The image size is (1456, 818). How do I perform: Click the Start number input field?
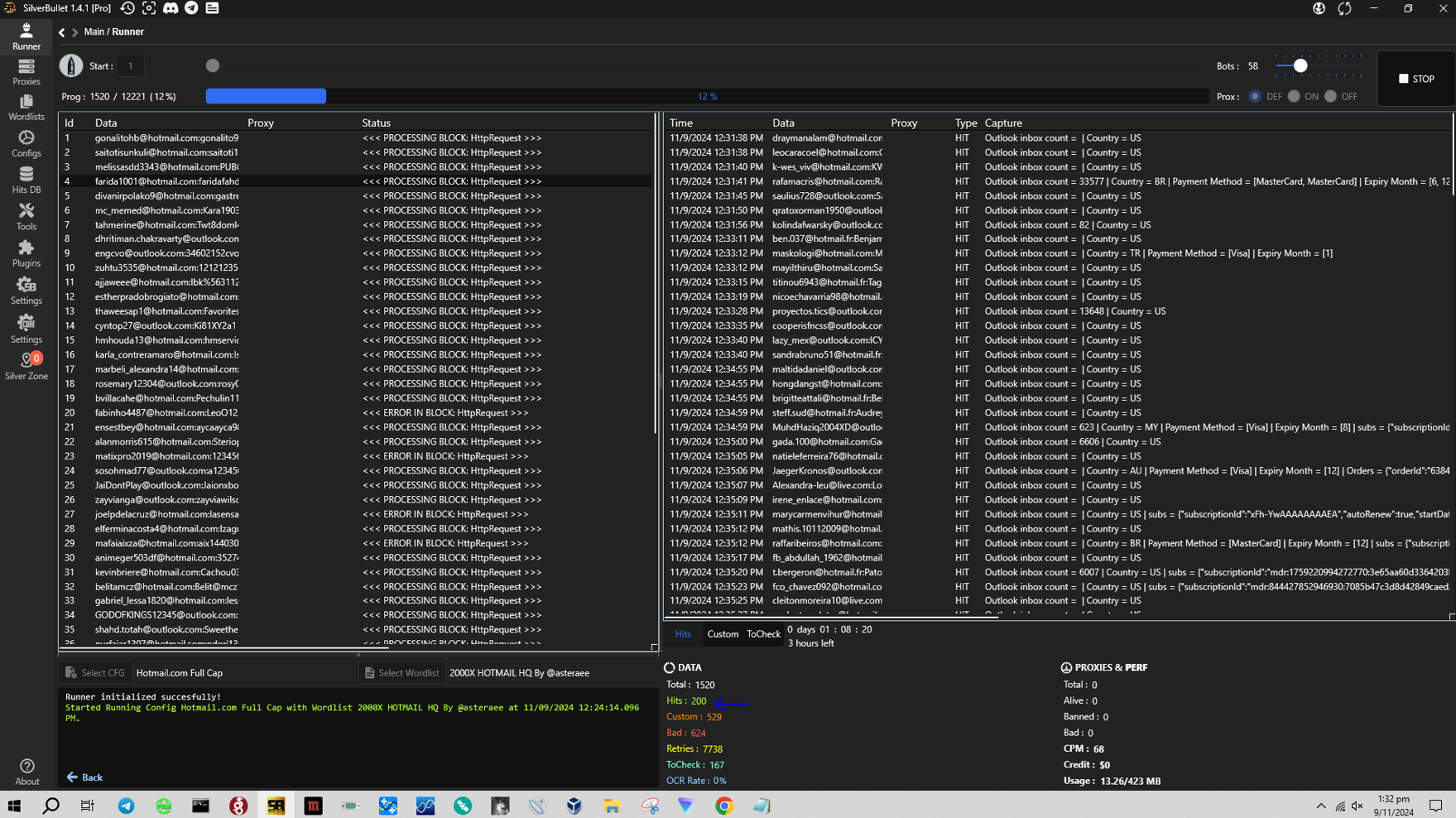click(x=130, y=65)
